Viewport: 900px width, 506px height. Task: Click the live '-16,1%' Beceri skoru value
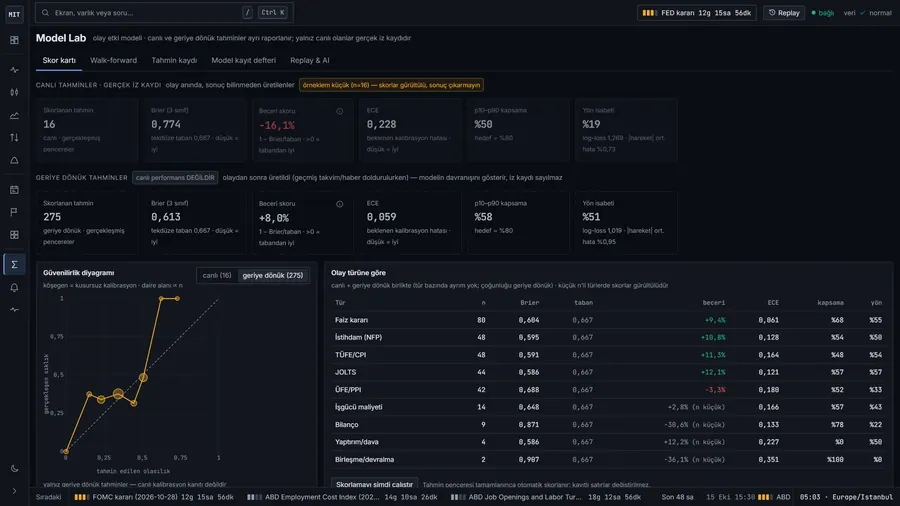pos(277,125)
